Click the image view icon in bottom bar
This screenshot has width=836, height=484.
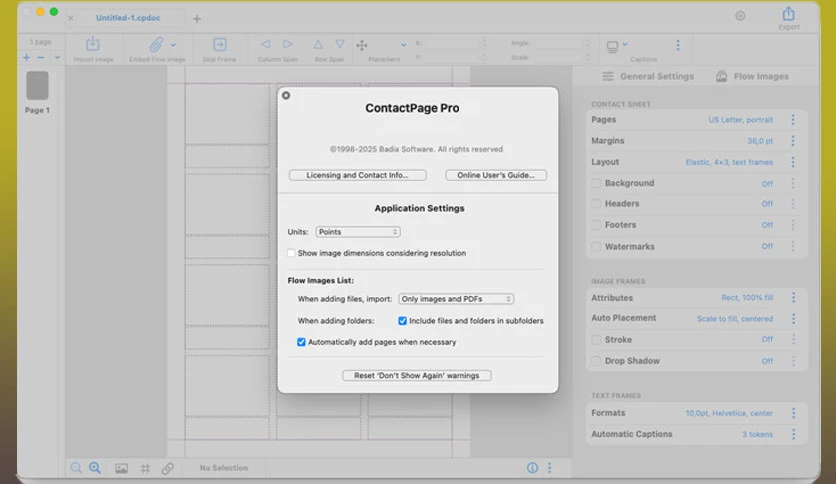coord(122,469)
